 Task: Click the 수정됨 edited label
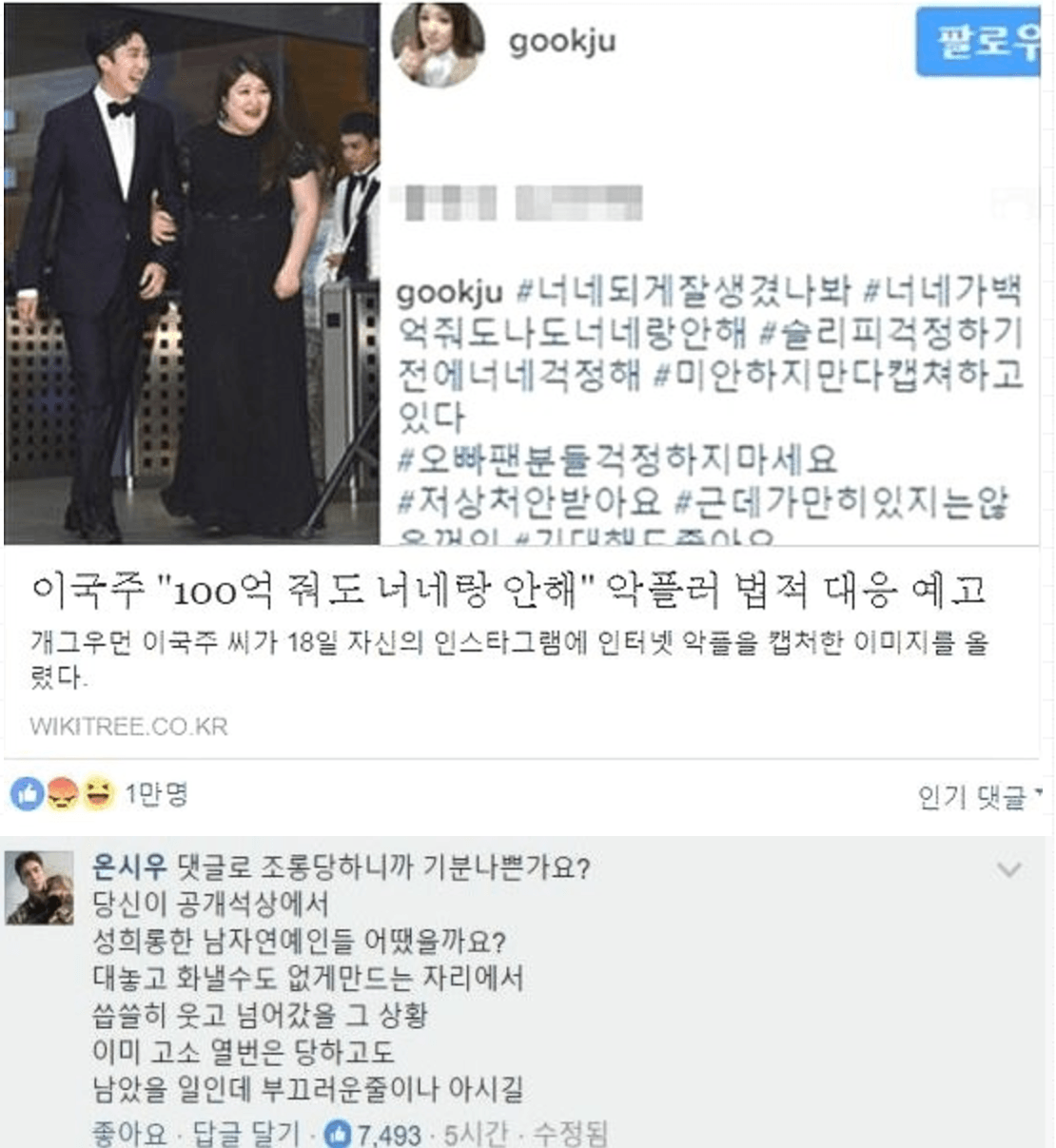pos(571,1134)
